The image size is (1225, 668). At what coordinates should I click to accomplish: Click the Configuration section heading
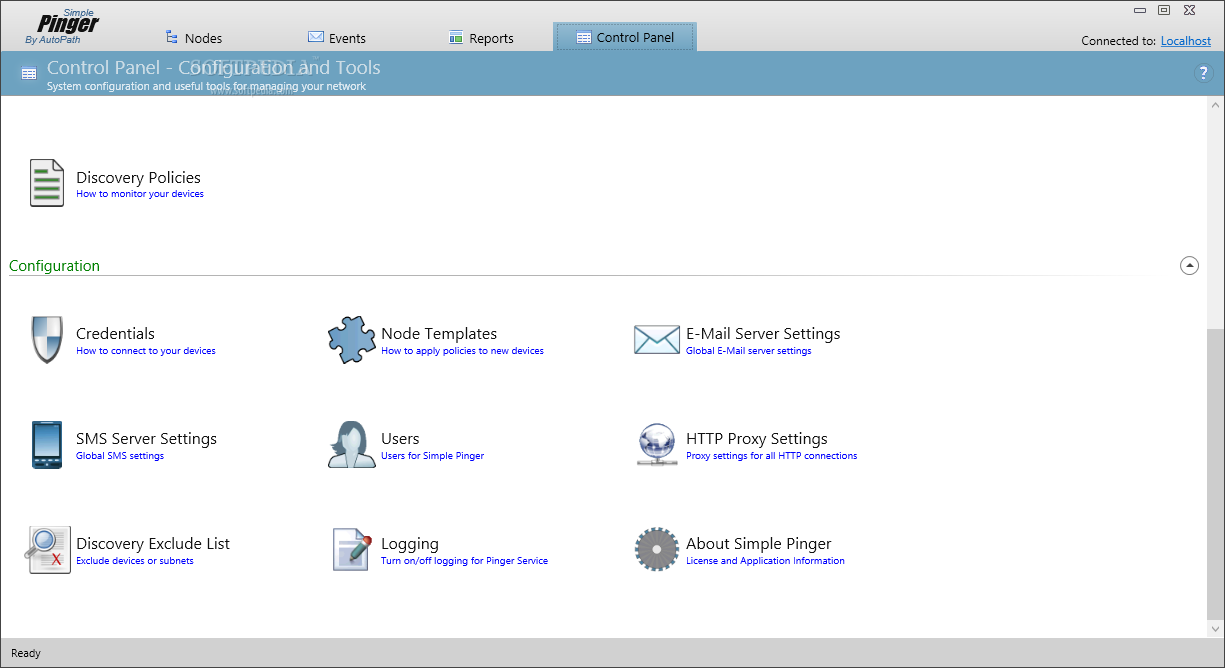point(54,266)
